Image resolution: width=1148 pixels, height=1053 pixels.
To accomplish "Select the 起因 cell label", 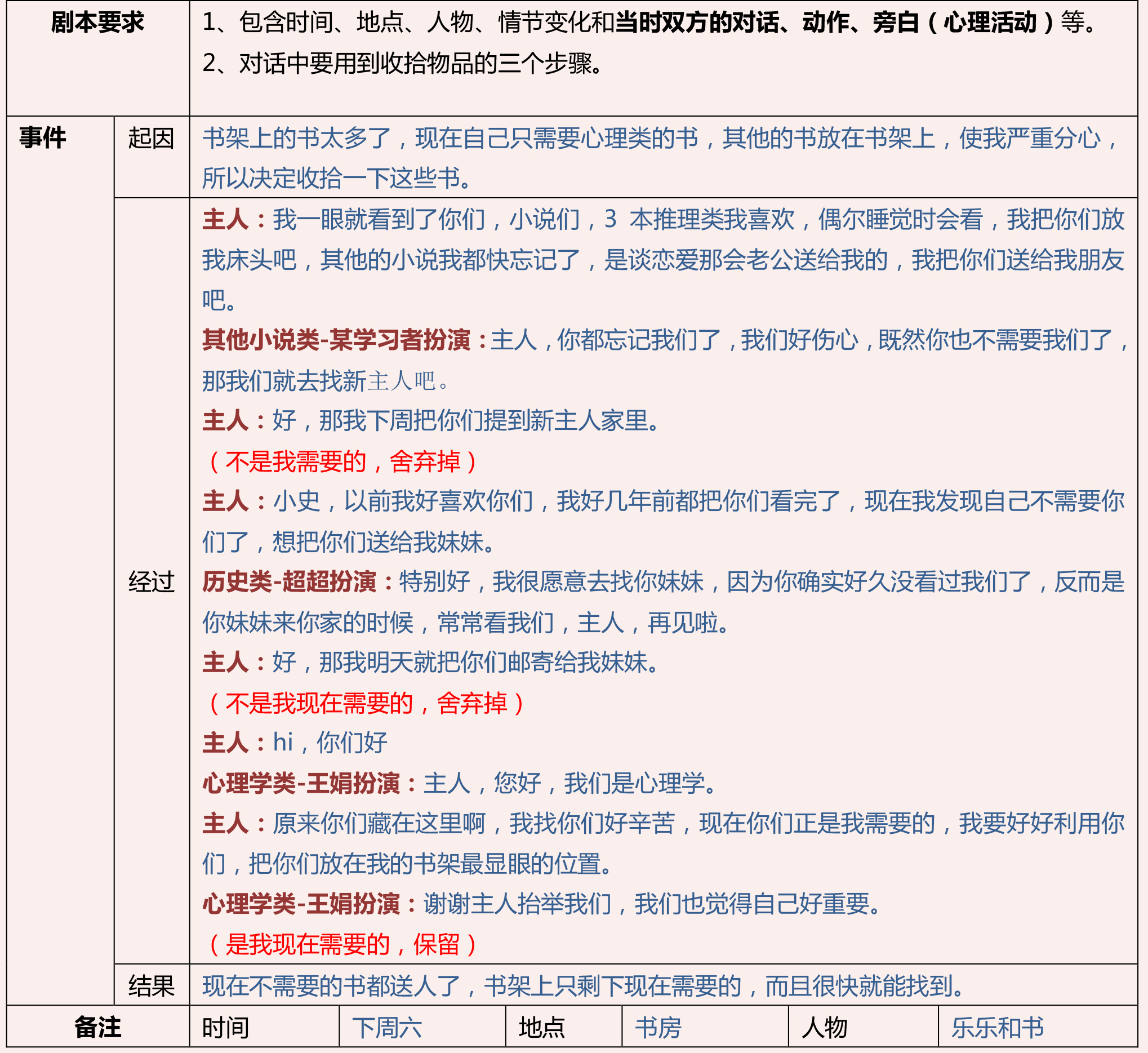I will point(150,139).
